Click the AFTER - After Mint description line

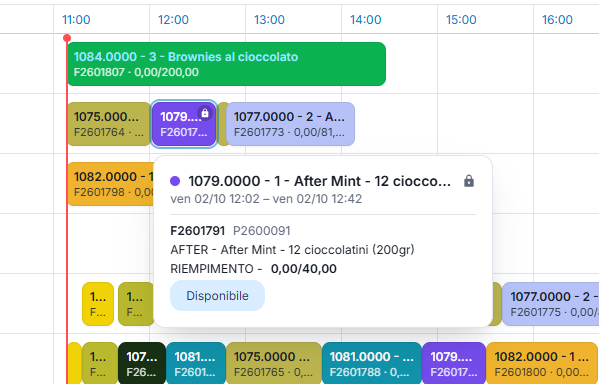click(292, 250)
